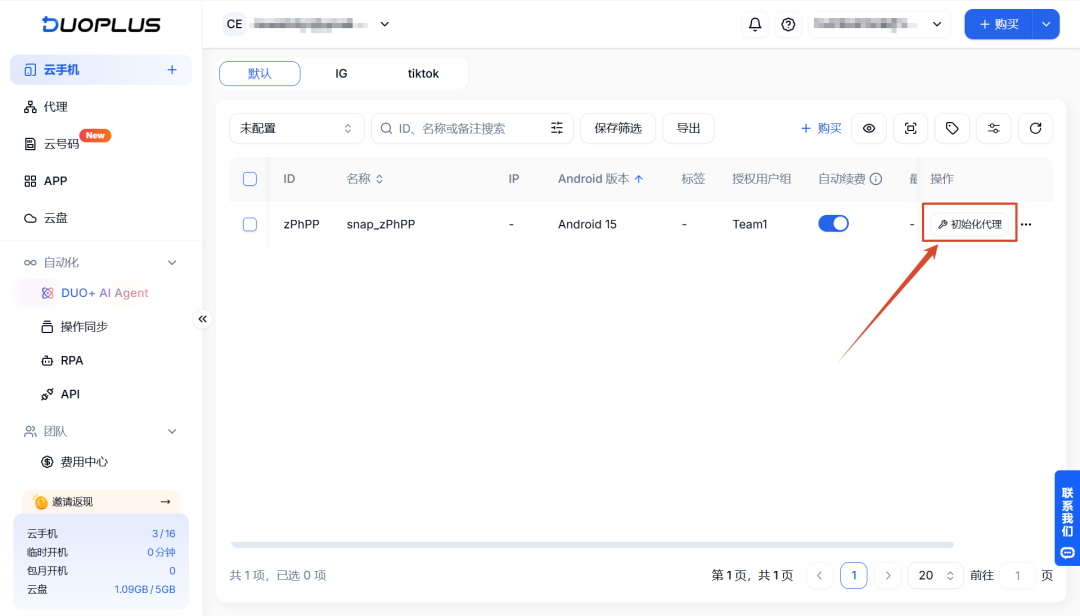The image size is (1080, 616).
Task: Click info icon next to 自动续费
Action: [876, 179]
